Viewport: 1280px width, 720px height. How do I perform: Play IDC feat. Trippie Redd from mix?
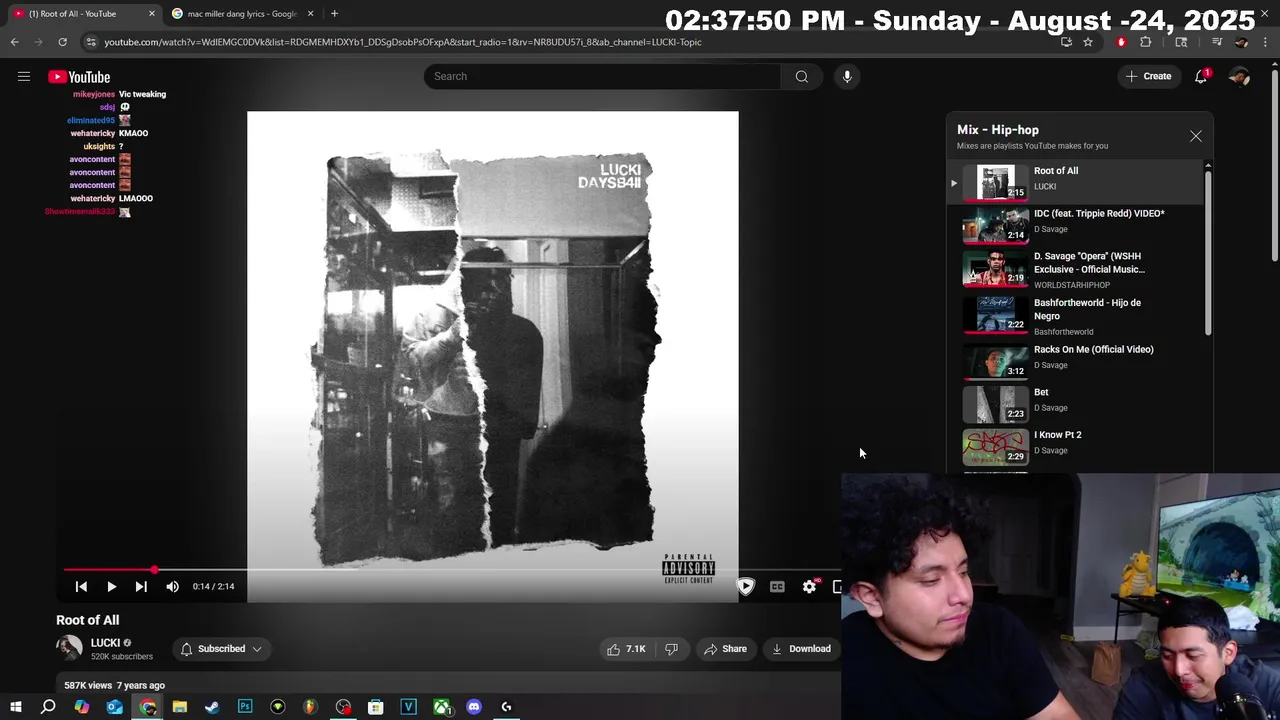[1076, 225]
